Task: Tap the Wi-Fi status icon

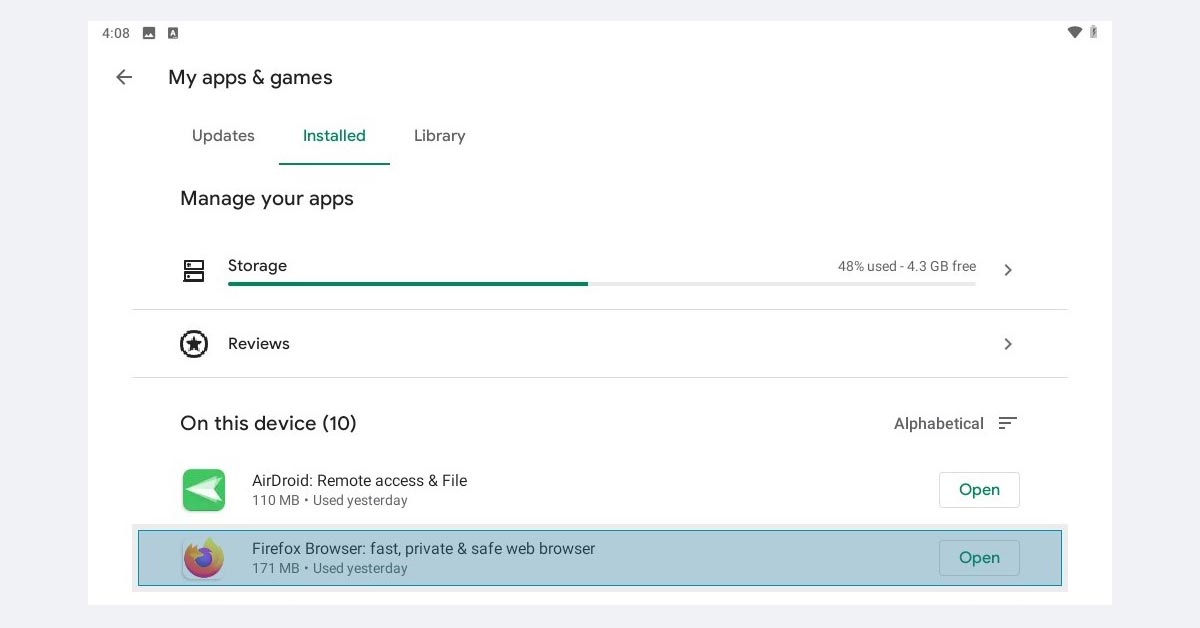Action: [1075, 33]
